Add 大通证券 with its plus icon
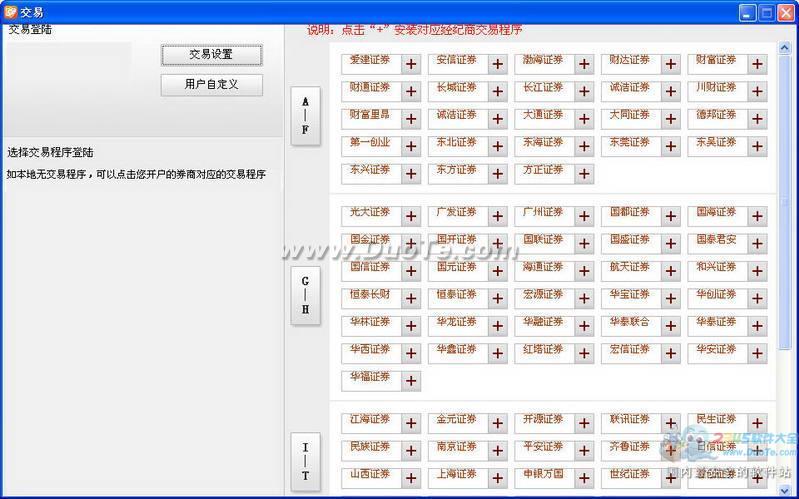Viewport: 799px width, 499px height. [x=584, y=119]
